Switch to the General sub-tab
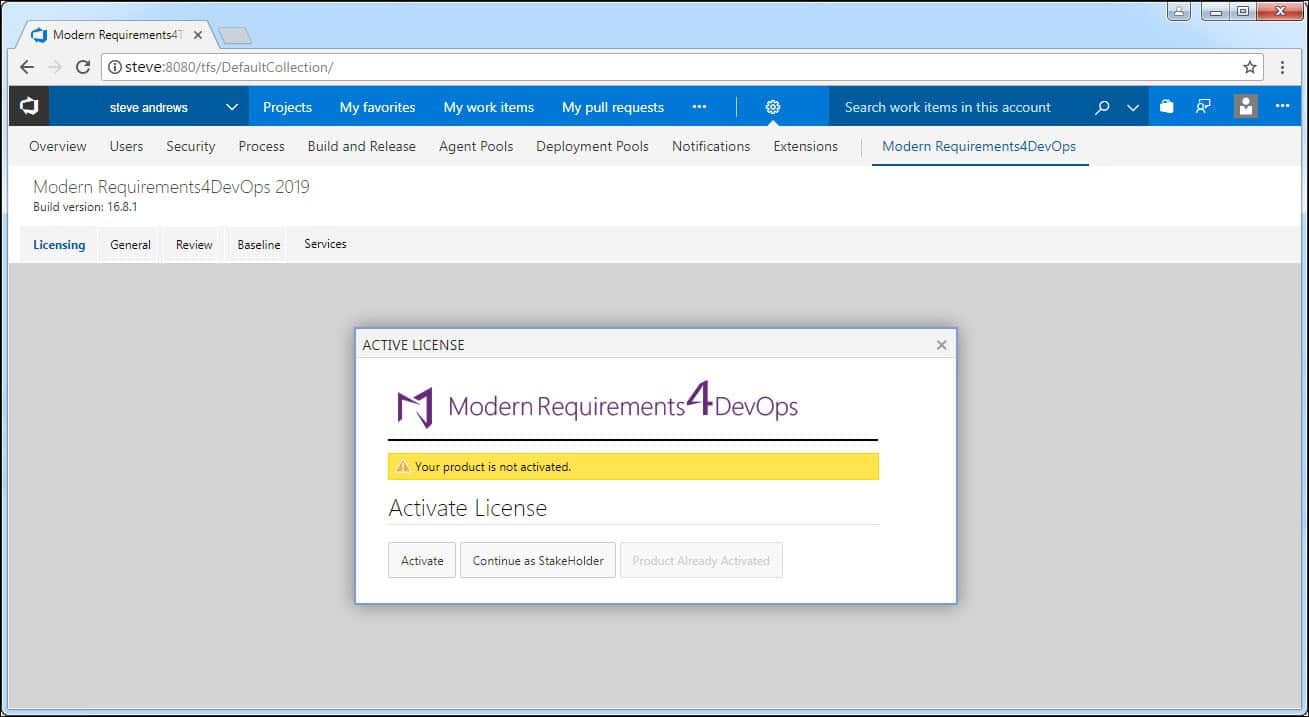 tap(130, 244)
